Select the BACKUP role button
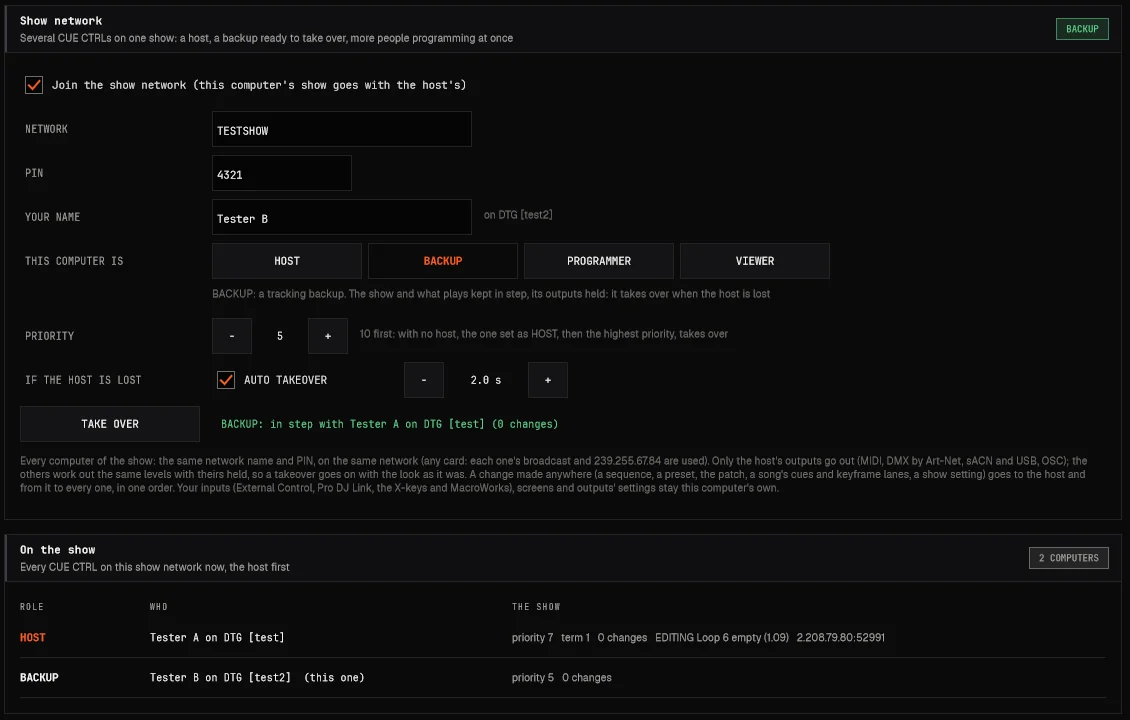This screenshot has width=1130, height=720. 442,261
